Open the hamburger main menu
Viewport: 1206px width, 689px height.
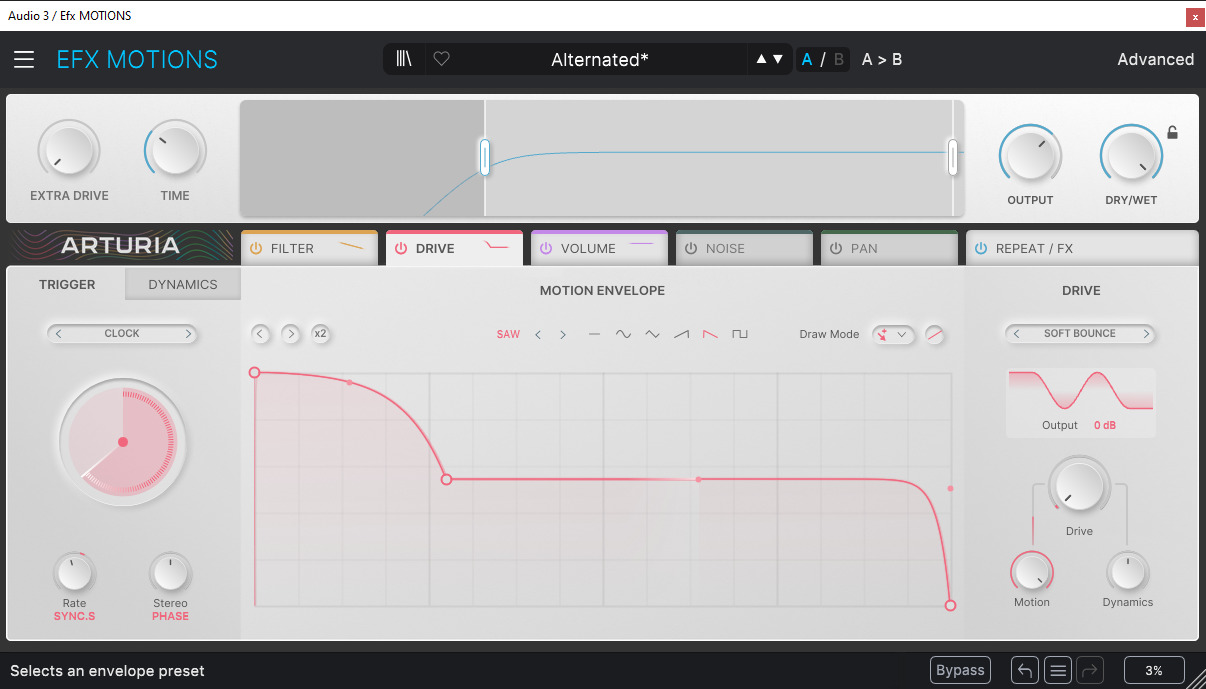point(24,60)
